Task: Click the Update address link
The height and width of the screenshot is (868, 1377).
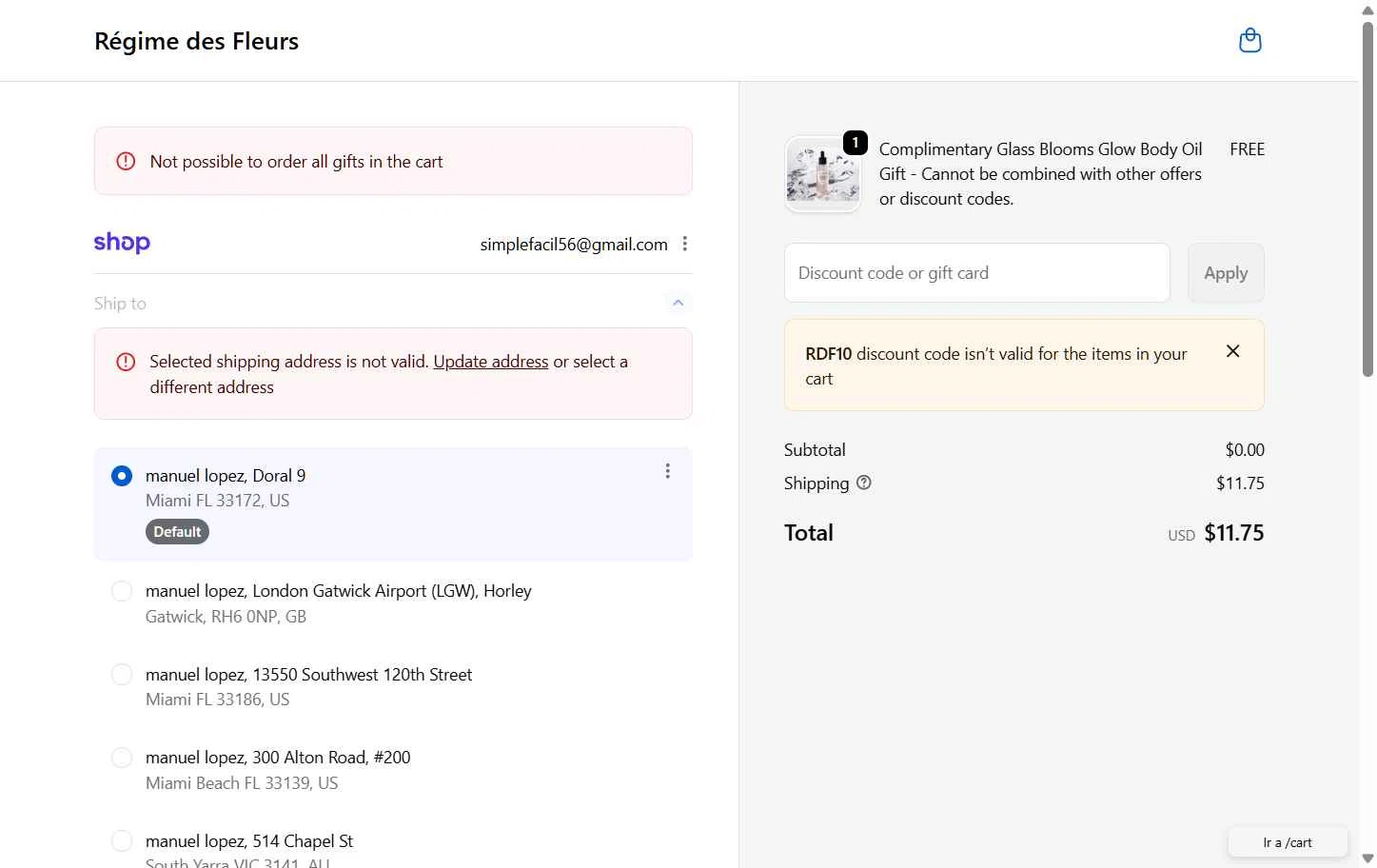Action: point(491,362)
